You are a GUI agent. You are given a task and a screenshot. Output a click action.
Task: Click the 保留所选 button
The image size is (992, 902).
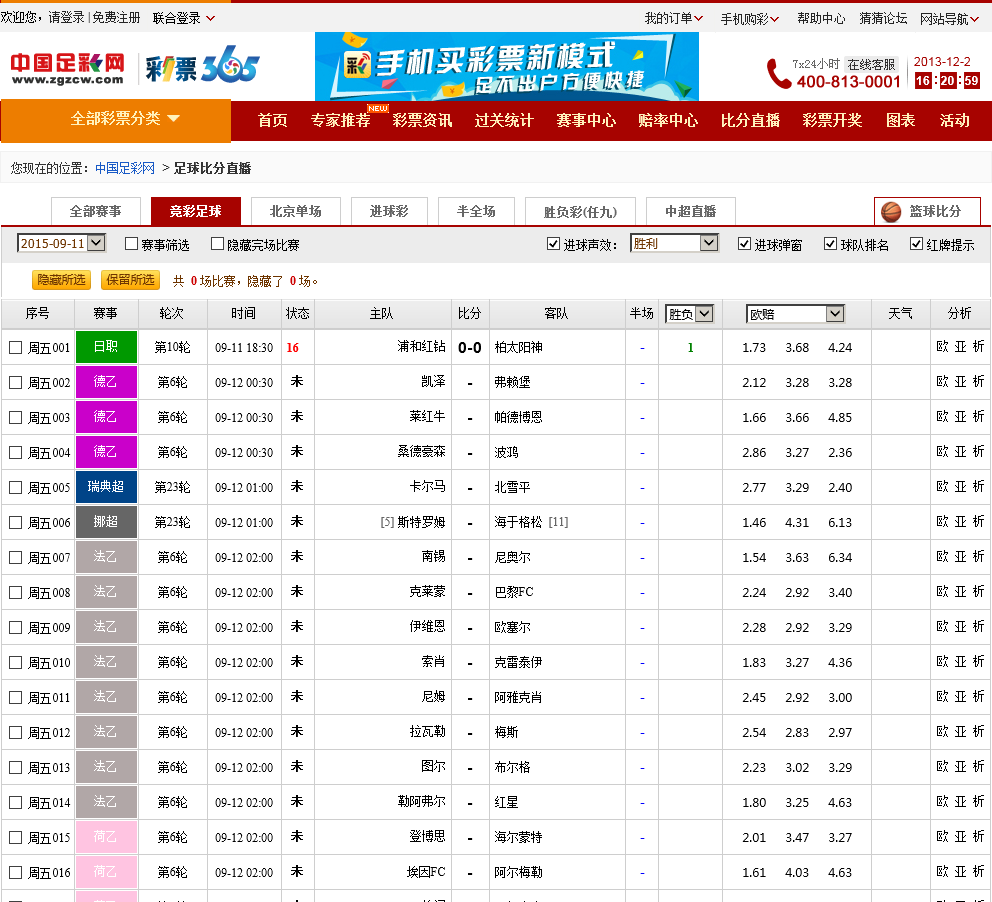pos(130,280)
